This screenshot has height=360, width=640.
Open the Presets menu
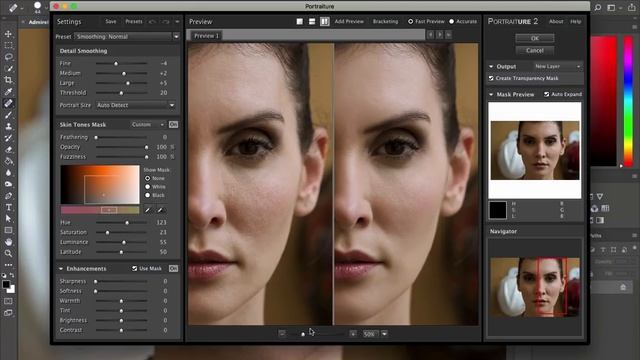[134, 21]
